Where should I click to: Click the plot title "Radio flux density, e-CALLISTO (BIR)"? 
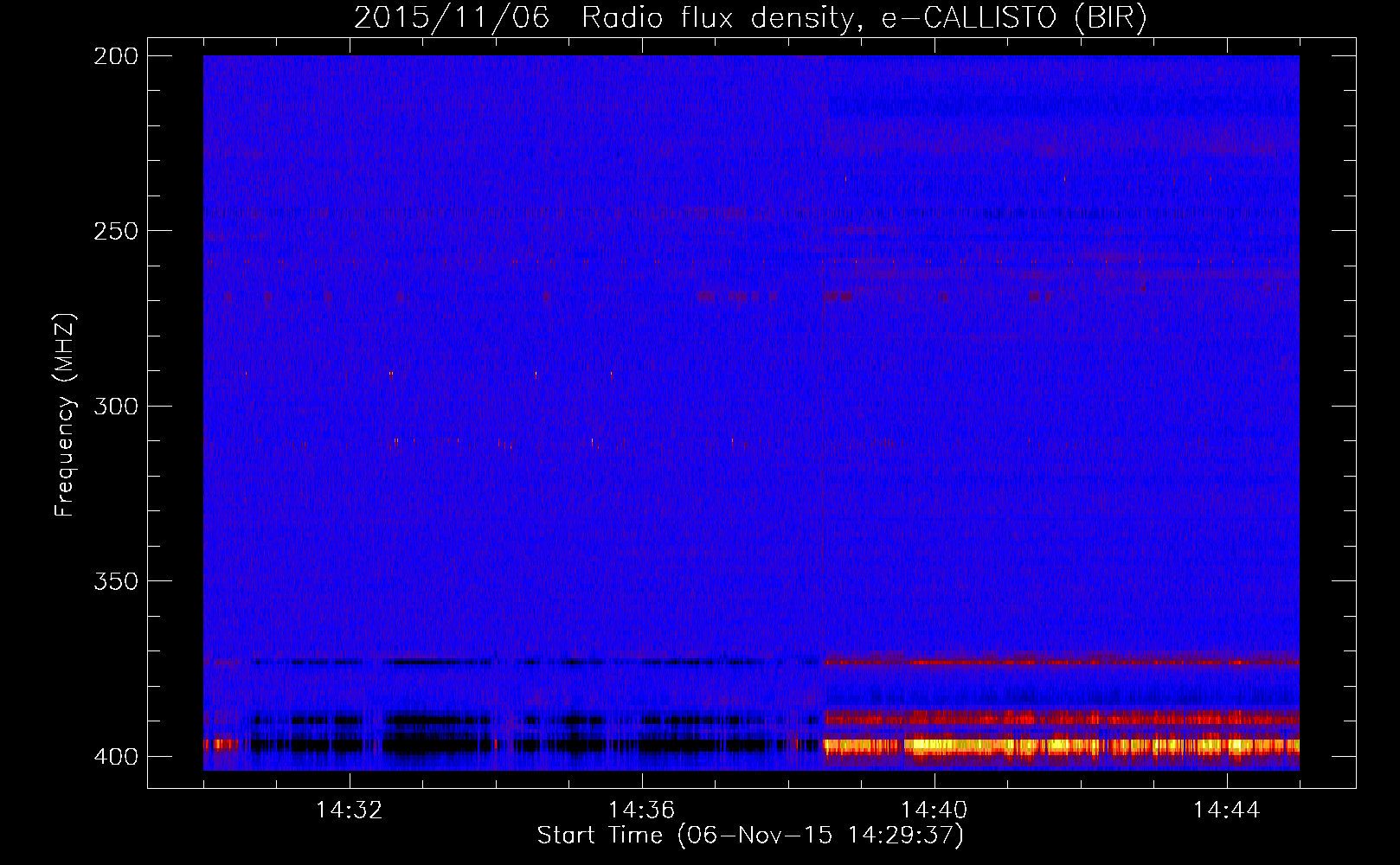coord(864,18)
